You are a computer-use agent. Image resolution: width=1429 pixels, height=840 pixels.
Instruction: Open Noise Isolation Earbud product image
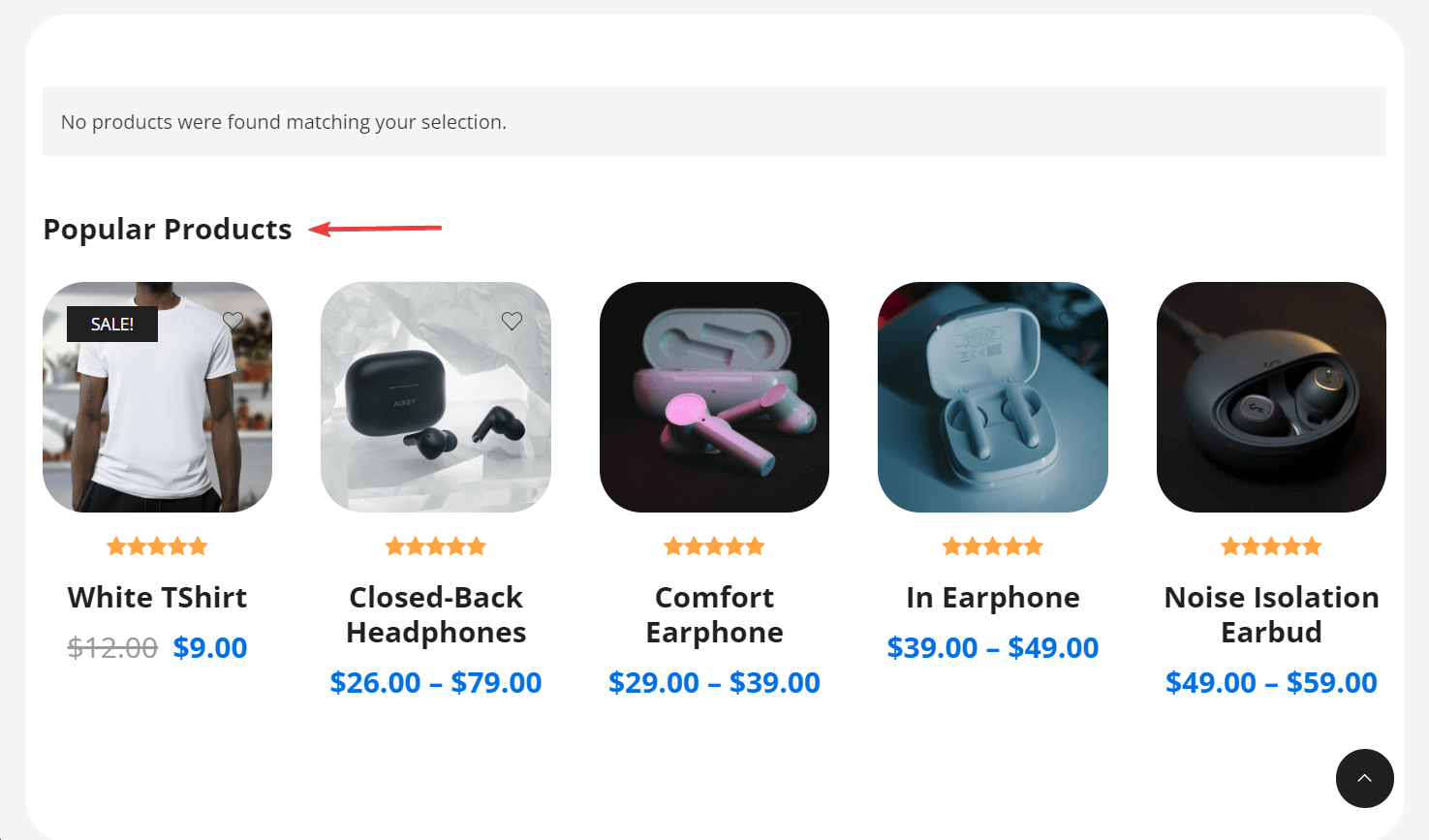pyautogui.click(x=1271, y=397)
